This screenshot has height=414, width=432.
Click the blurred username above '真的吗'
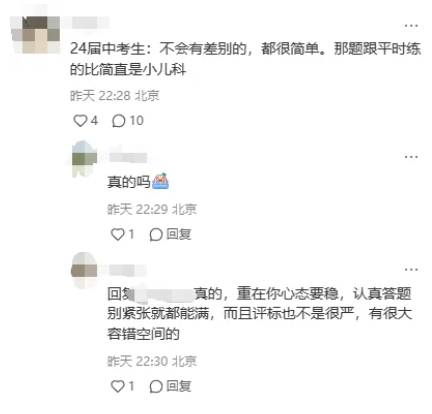[128, 157]
